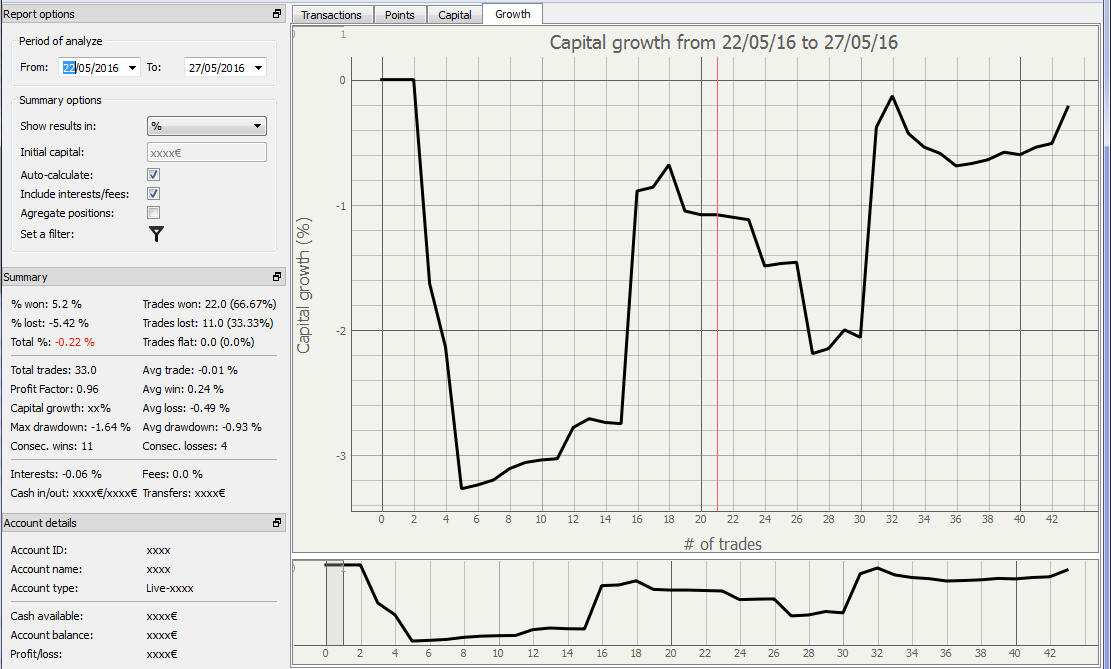
Task: Click the Account balance label
Action: click(x=52, y=635)
